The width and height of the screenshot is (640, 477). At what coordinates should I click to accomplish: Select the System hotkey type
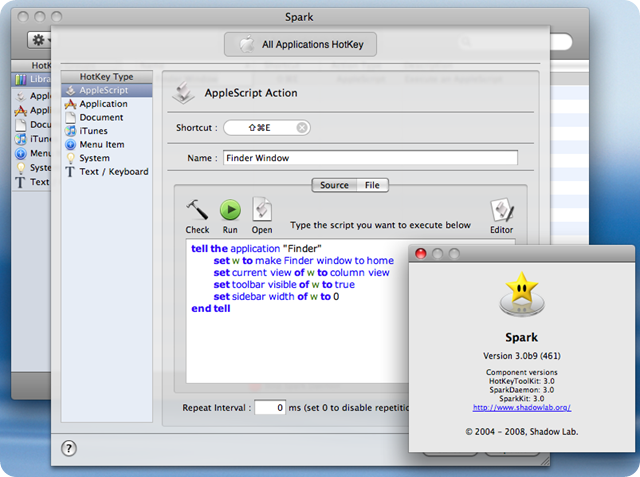click(94, 158)
